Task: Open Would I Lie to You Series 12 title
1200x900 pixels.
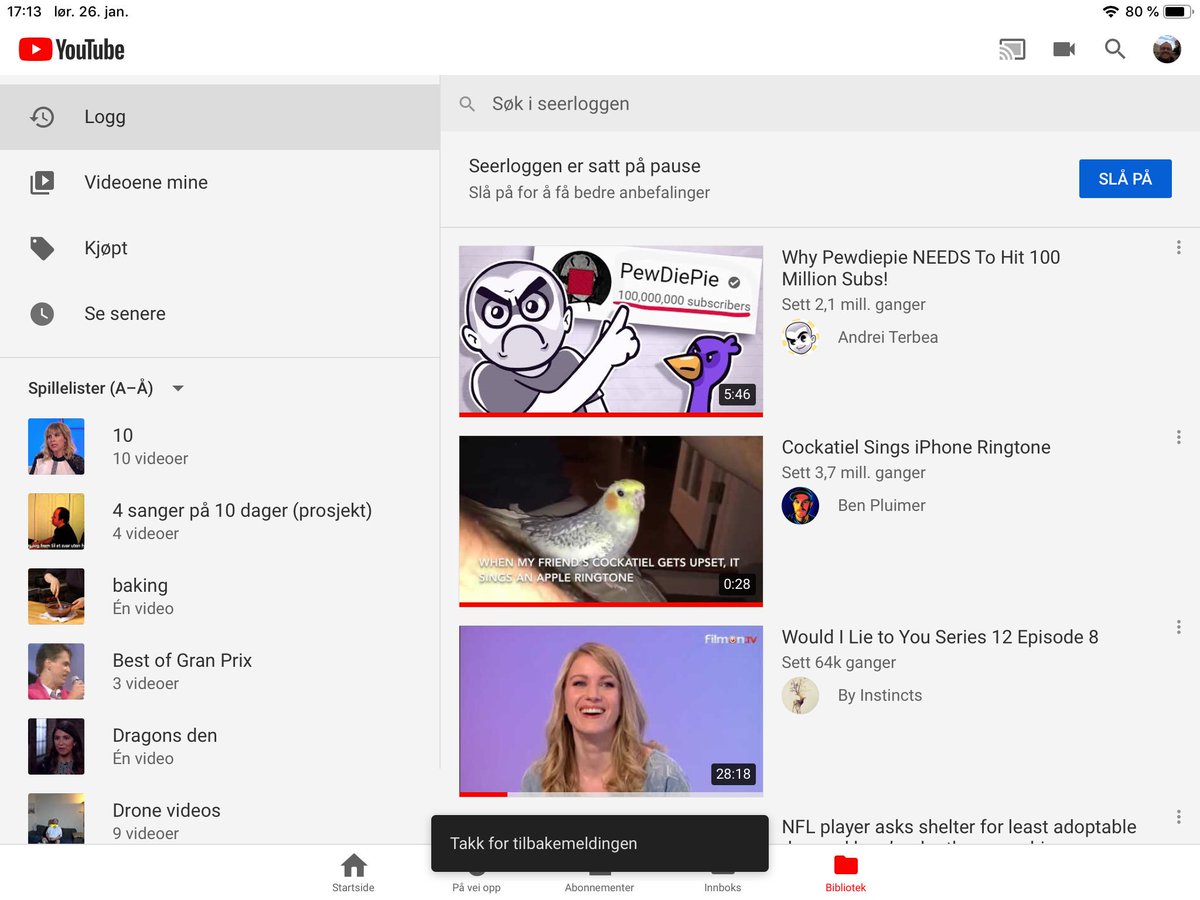Action: [x=940, y=637]
